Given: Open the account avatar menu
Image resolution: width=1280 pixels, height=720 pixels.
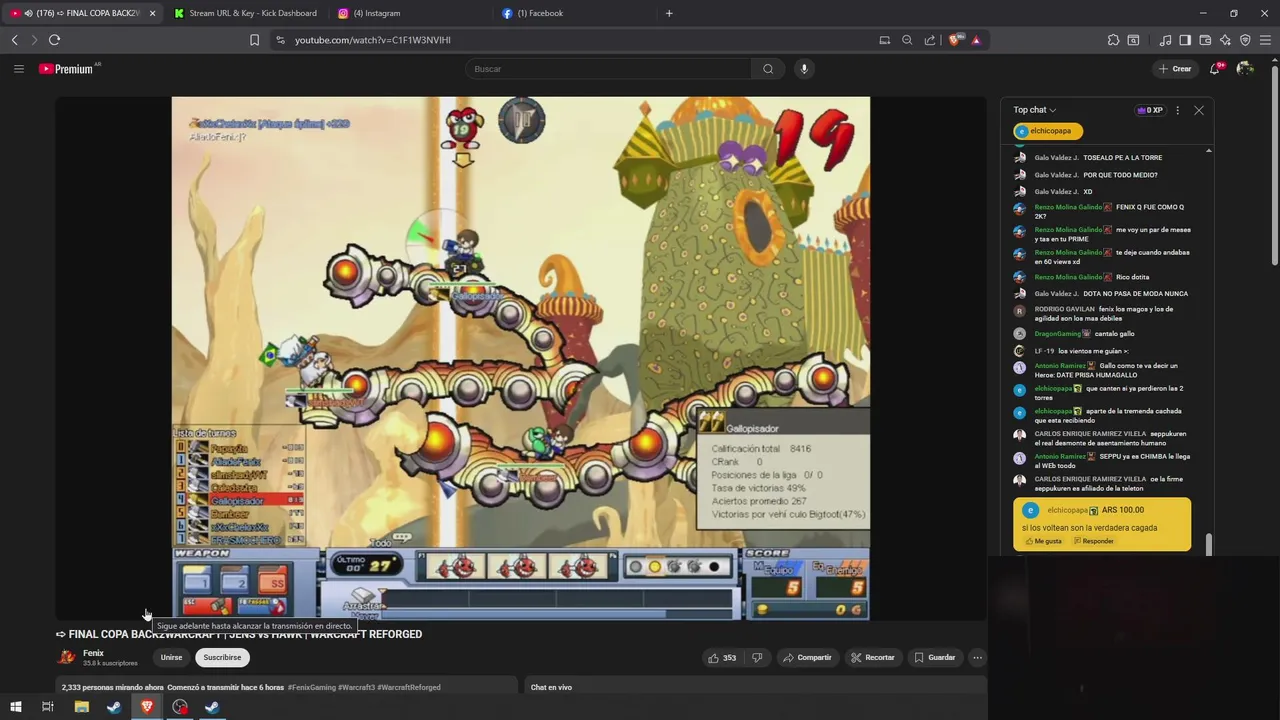Looking at the screenshot, I should click(1245, 69).
